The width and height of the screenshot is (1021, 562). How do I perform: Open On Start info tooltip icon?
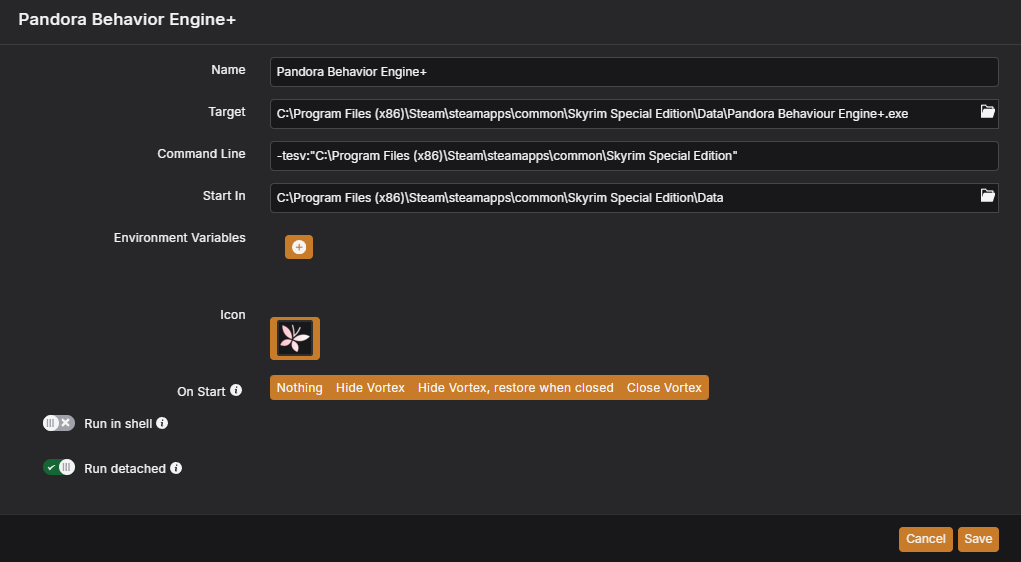coord(236,390)
